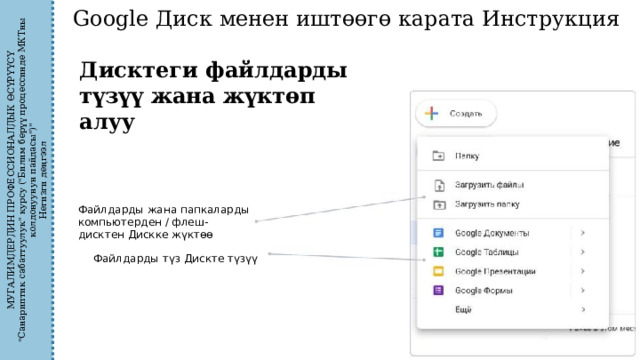This screenshot has width=640, height=360.
Task: Expand Google Таблицы submenu arrow
Action: click(583, 252)
